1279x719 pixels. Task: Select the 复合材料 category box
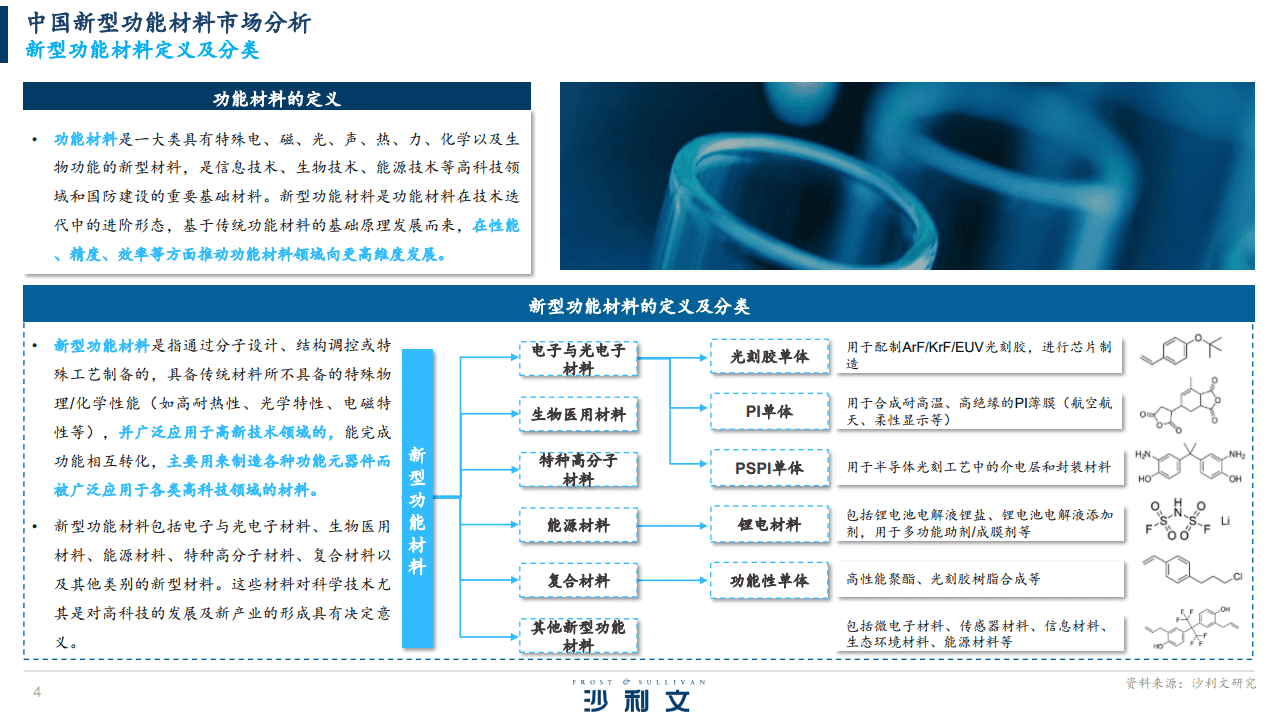(x=578, y=580)
